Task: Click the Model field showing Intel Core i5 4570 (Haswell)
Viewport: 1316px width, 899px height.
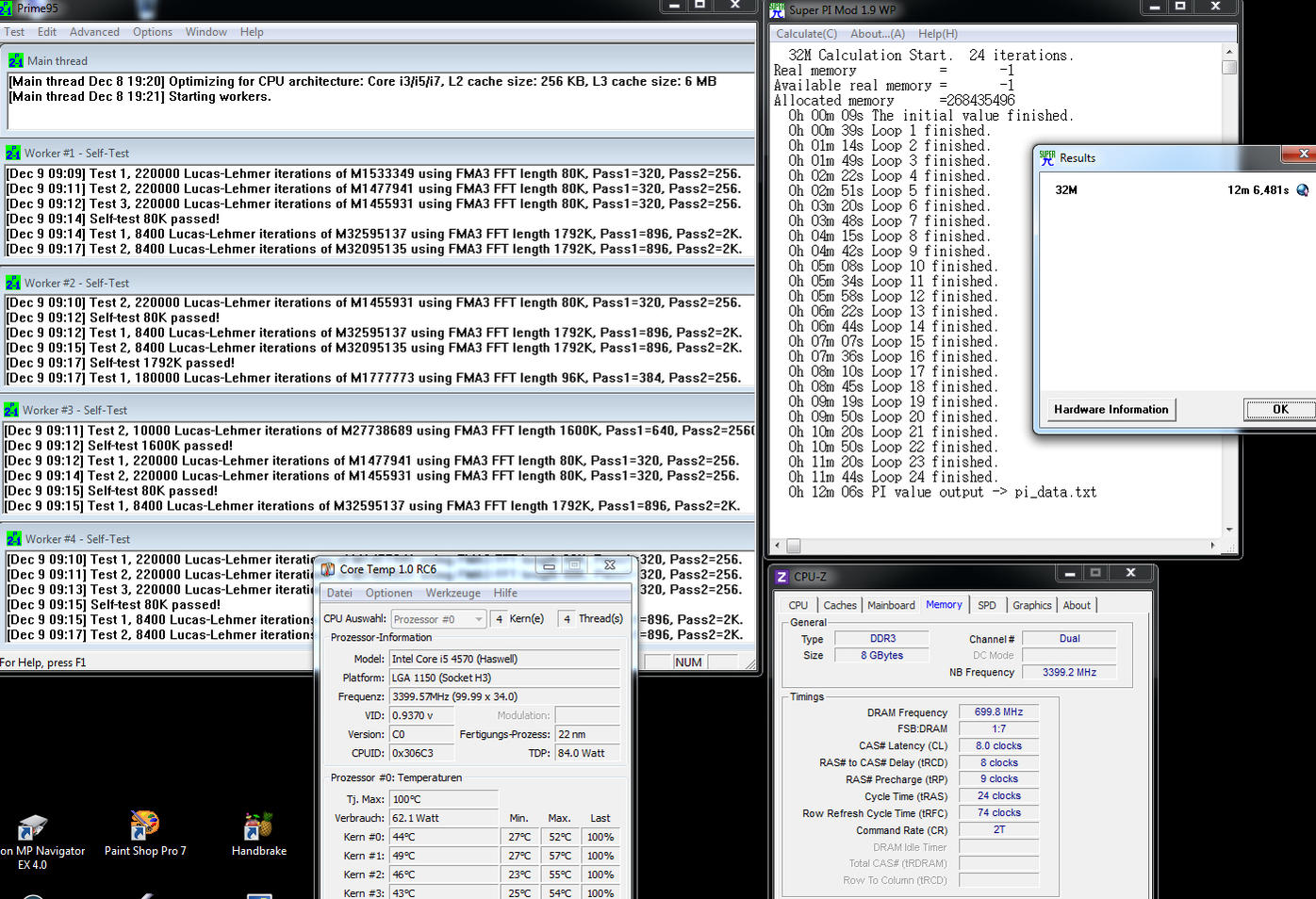Action: pos(504,659)
